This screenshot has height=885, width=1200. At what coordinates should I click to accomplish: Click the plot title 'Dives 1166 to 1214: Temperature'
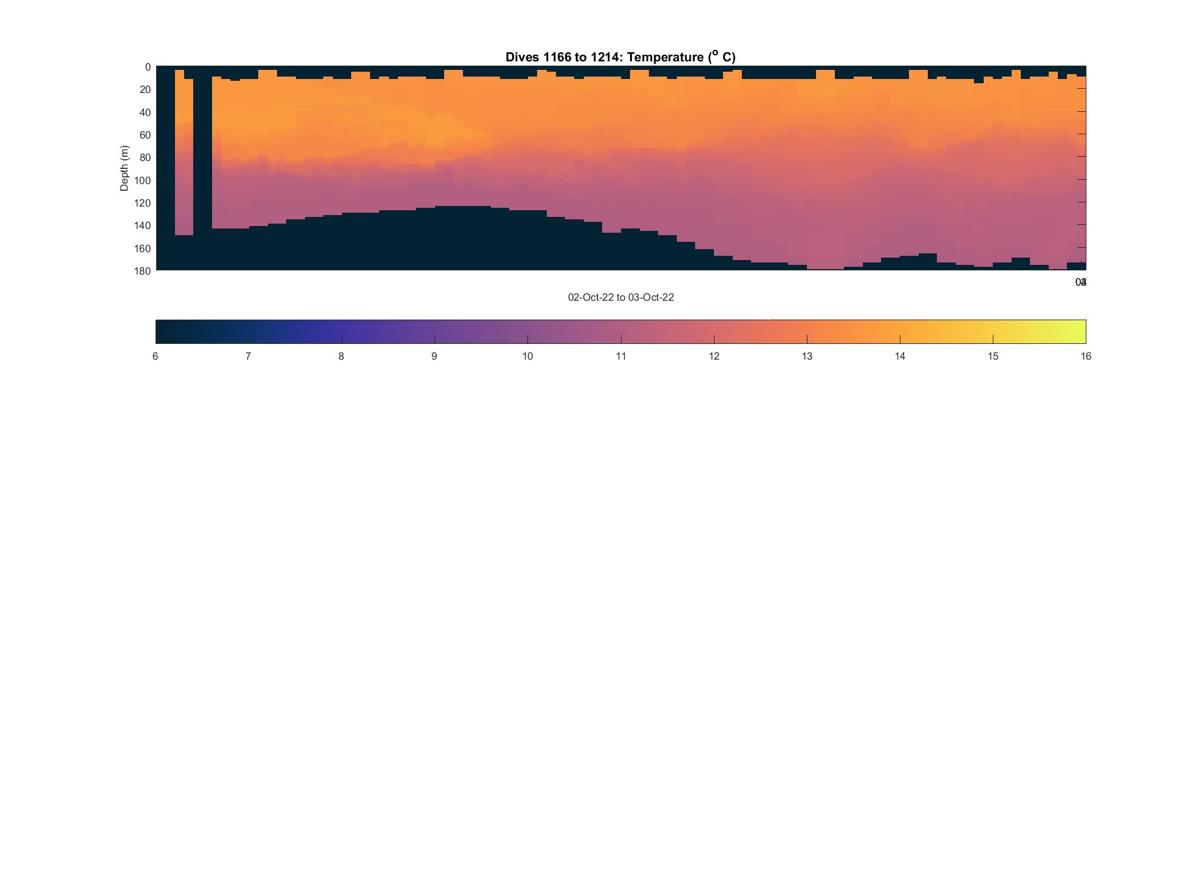tap(620, 57)
